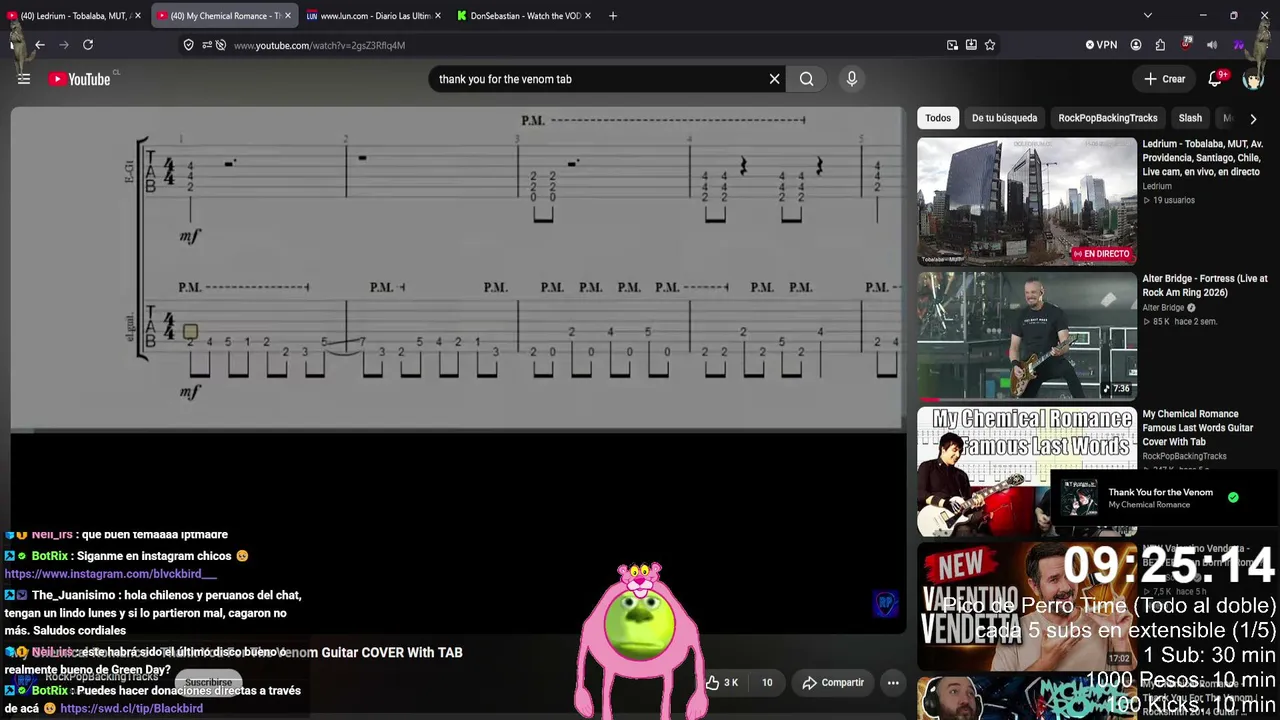Open a new browser tab

pyautogui.click(x=613, y=16)
